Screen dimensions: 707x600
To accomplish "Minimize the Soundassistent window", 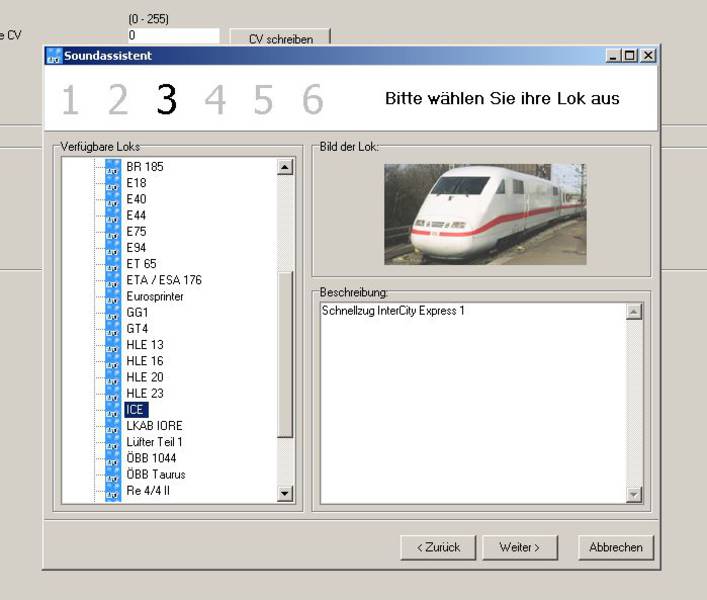I will point(613,56).
